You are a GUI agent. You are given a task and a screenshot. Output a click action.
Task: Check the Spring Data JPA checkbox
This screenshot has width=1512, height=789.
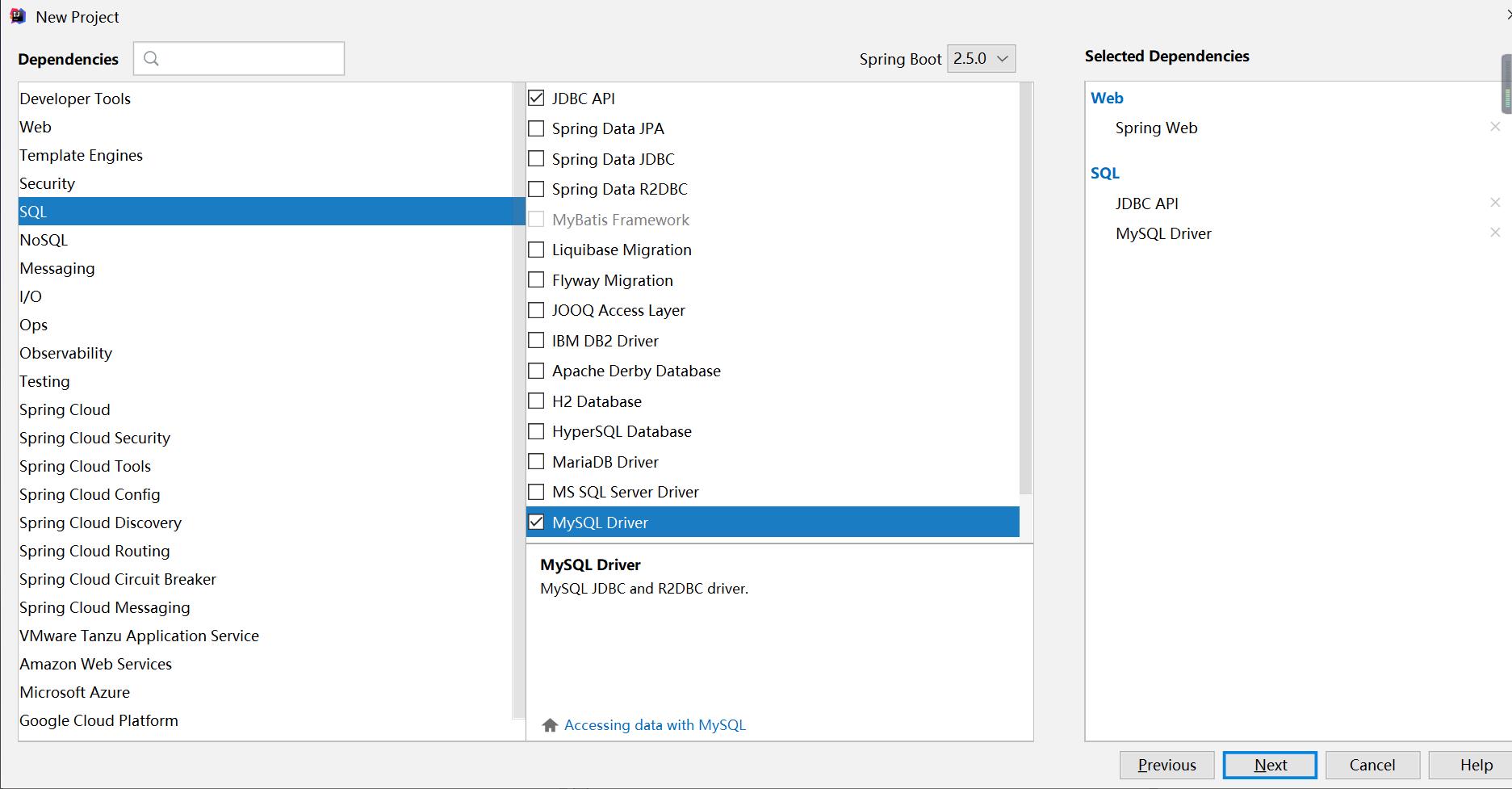pyautogui.click(x=536, y=128)
